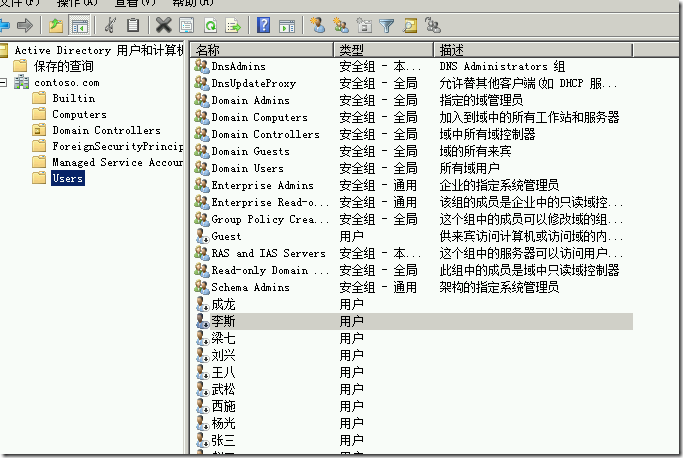This screenshot has height=458, width=683.
Task: Click the DnsAdmins group icon
Action: 202,66
